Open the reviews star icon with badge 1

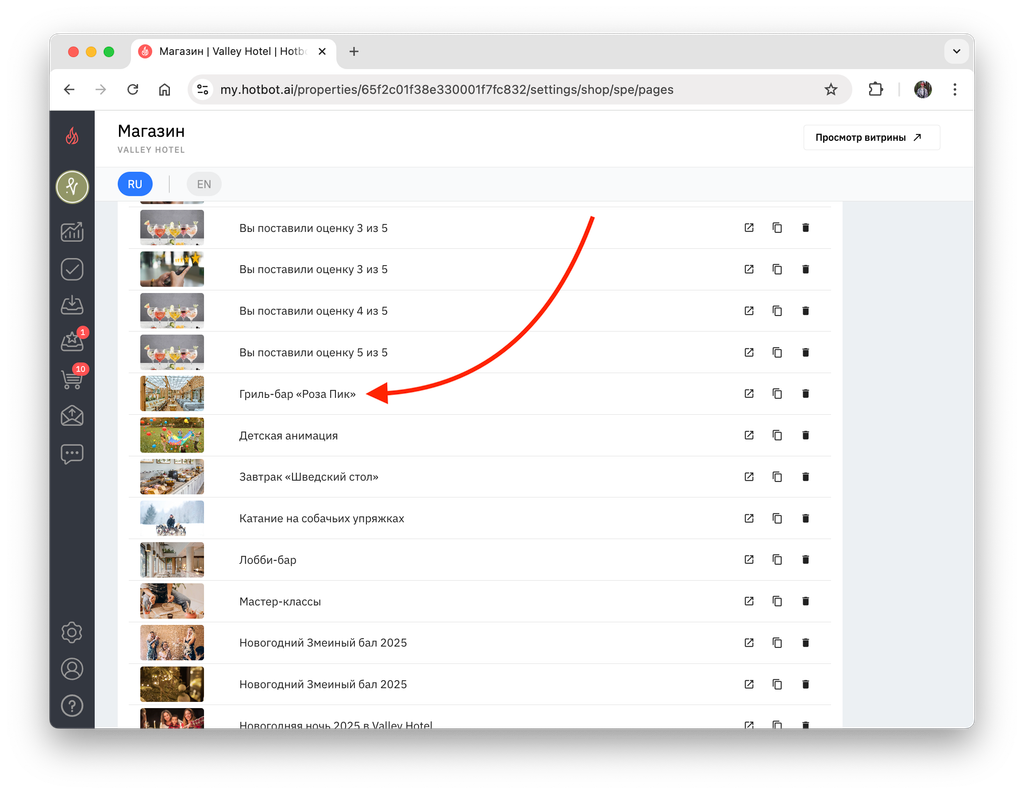click(x=72, y=341)
